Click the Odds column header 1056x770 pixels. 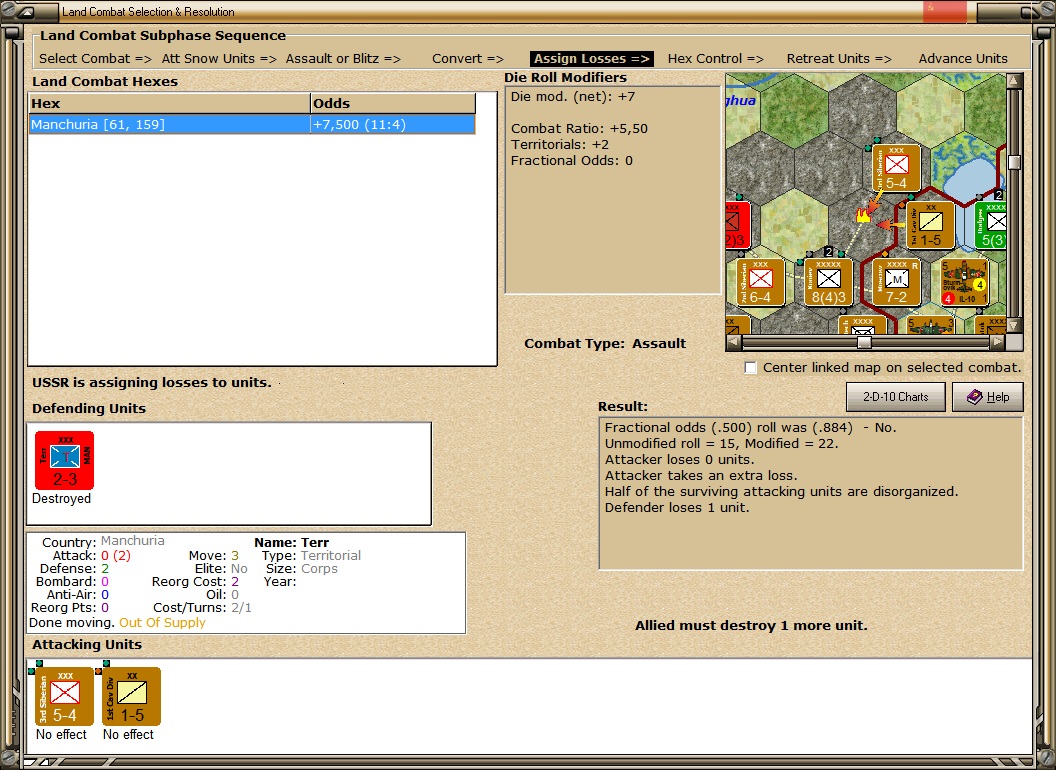pos(393,103)
